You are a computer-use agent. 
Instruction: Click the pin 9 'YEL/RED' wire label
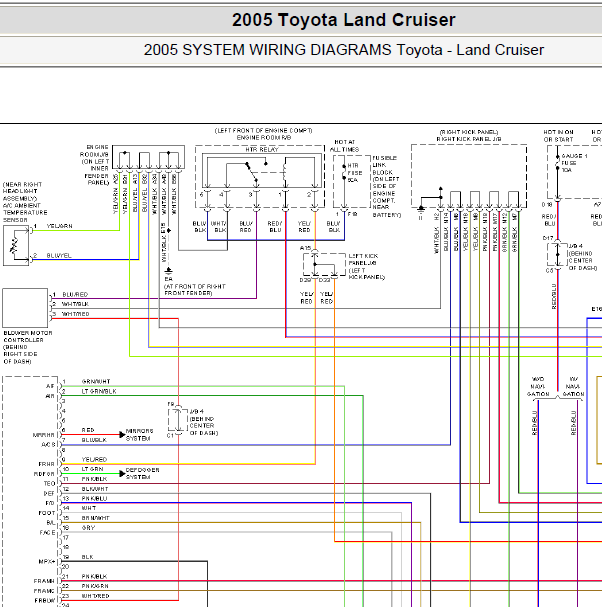[94, 460]
